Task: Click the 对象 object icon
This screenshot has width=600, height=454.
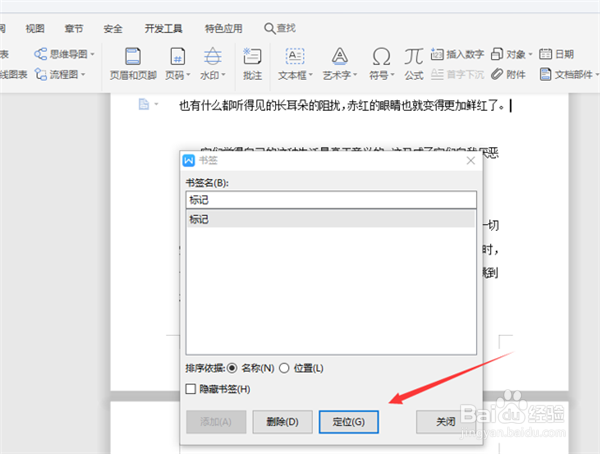Action: pyautogui.click(x=497, y=54)
